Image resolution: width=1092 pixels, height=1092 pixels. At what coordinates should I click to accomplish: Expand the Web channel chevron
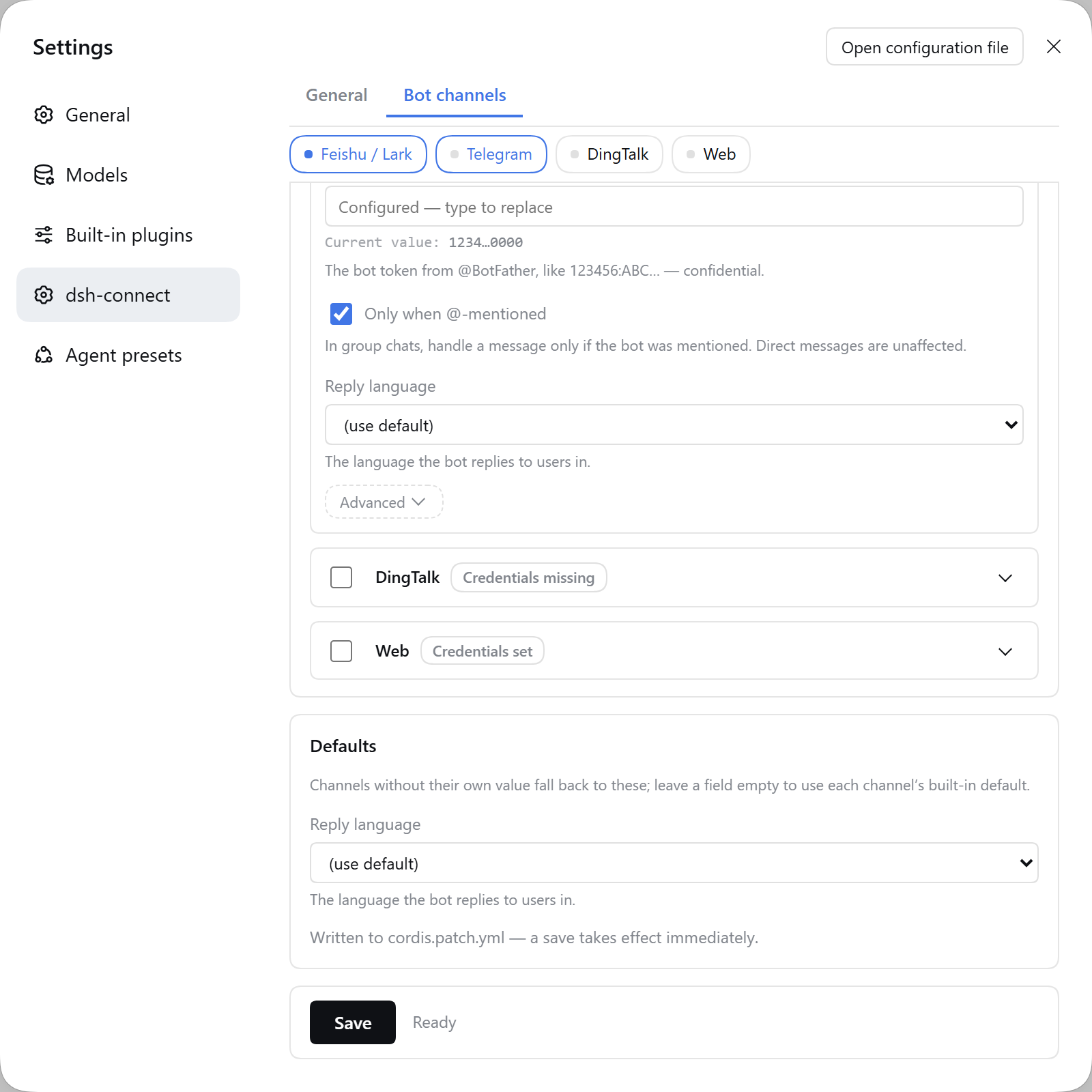[1005, 652]
